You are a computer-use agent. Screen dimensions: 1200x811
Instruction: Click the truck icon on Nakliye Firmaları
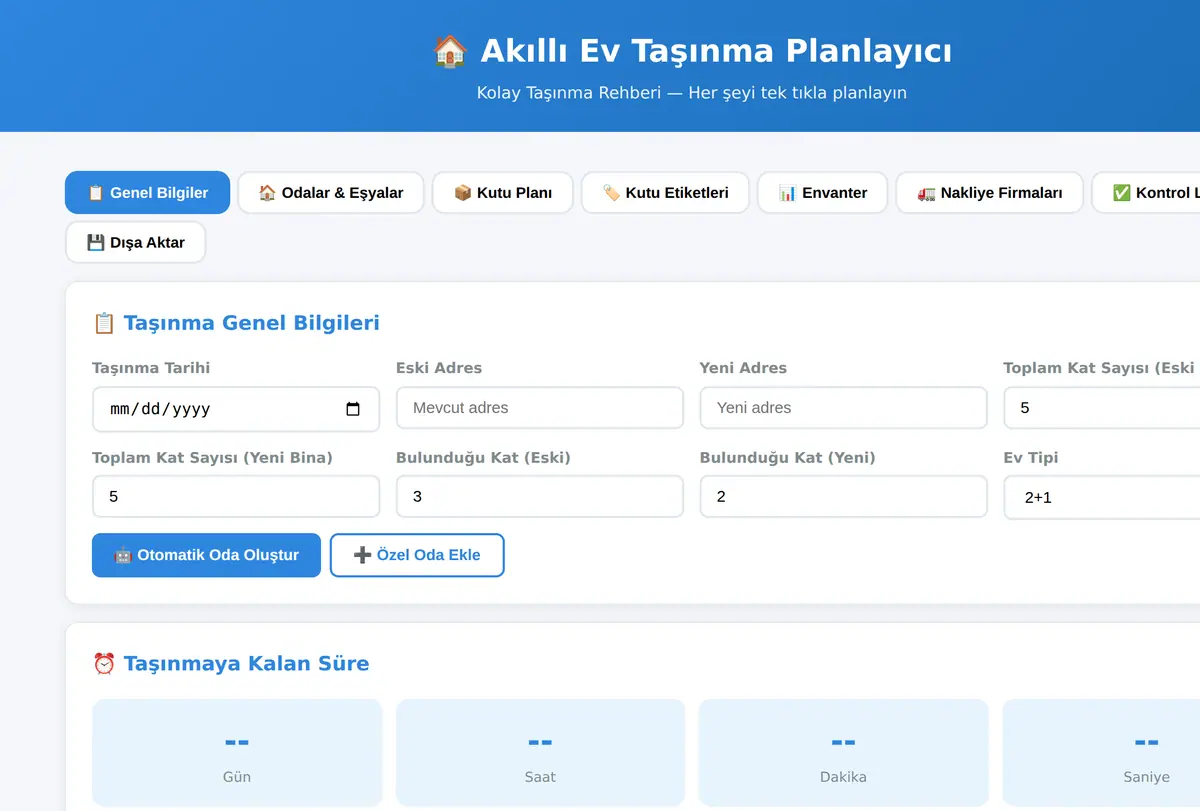pos(926,193)
